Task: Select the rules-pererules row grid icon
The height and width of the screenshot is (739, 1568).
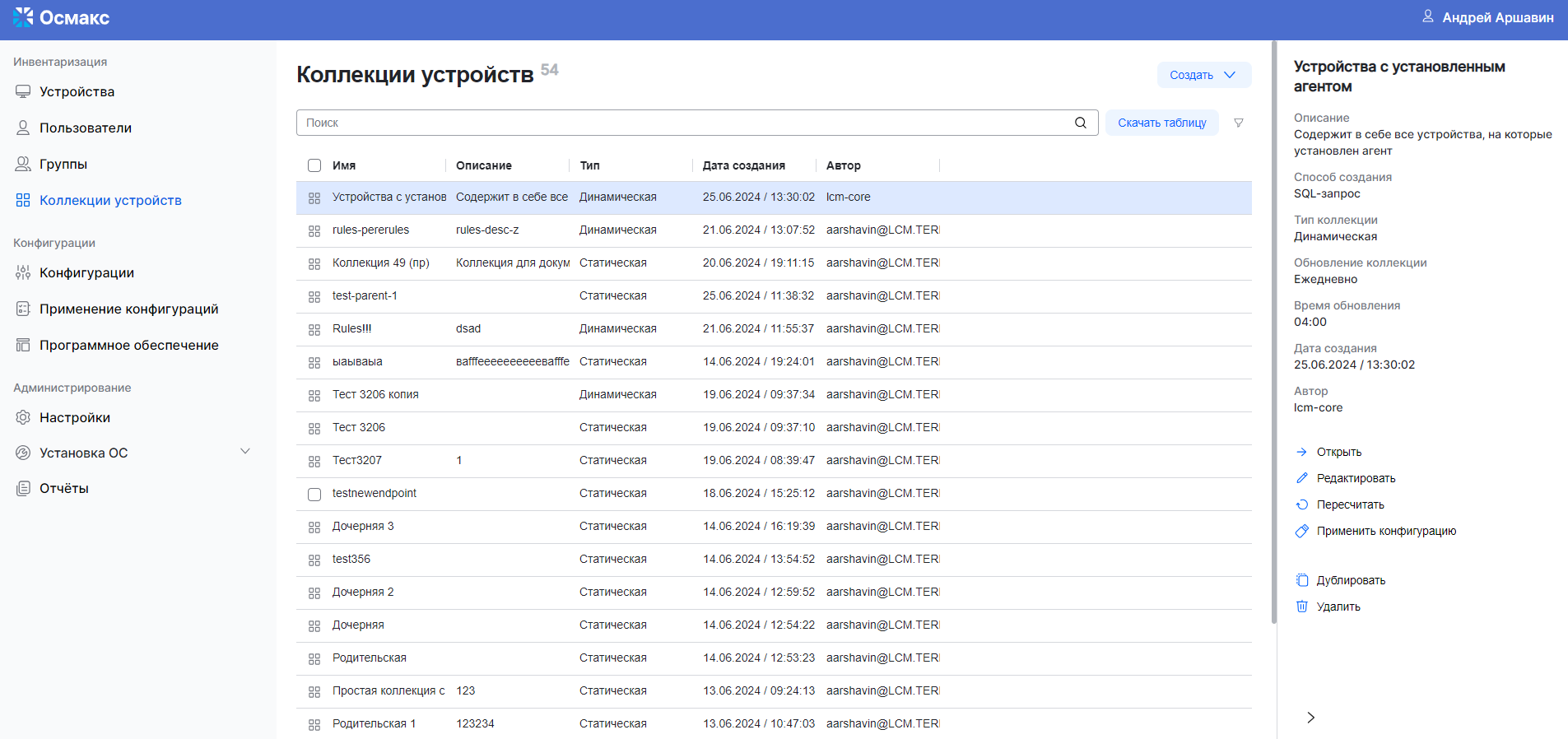Action: pyautogui.click(x=314, y=230)
